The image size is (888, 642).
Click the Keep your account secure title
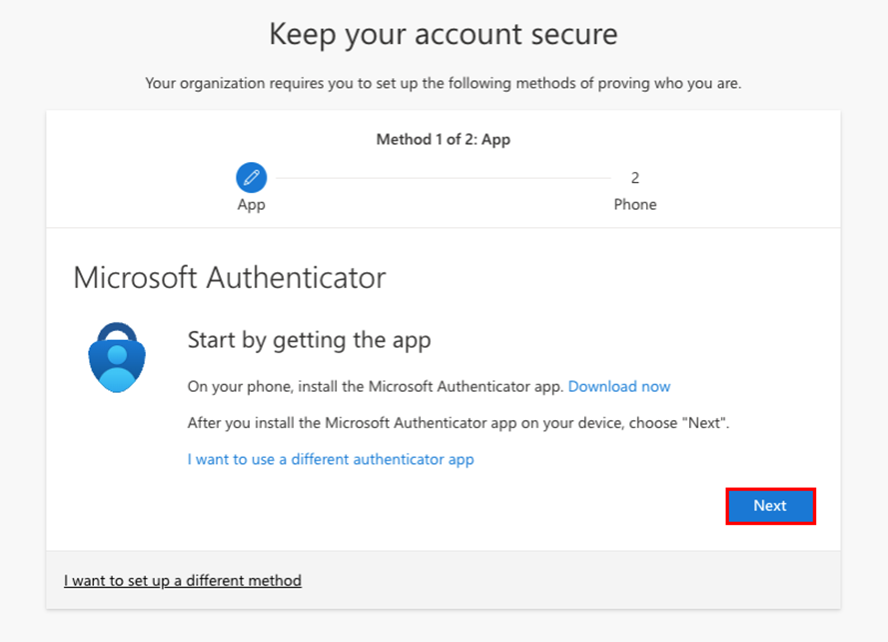(x=443, y=34)
